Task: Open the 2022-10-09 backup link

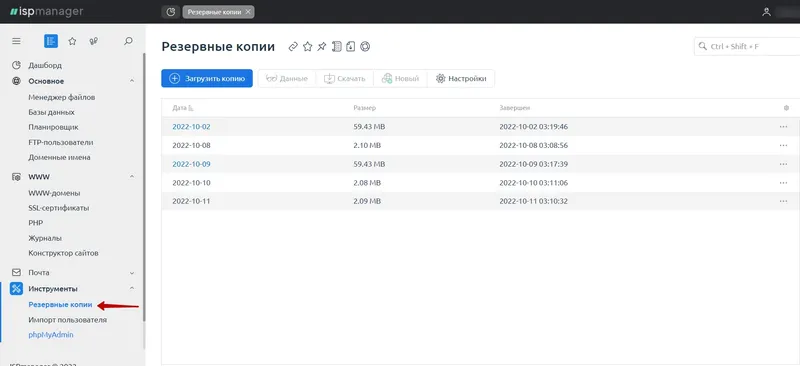Action: [191, 164]
